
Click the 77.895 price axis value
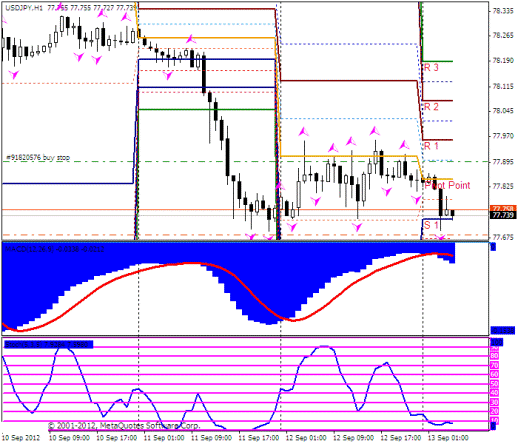502,162
